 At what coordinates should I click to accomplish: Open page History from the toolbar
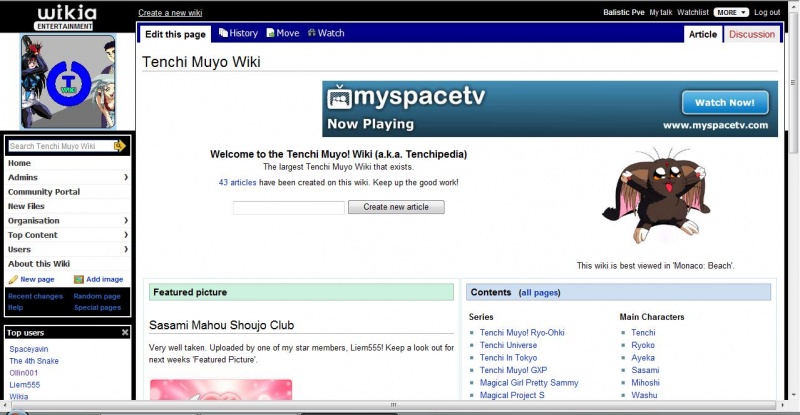click(238, 33)
